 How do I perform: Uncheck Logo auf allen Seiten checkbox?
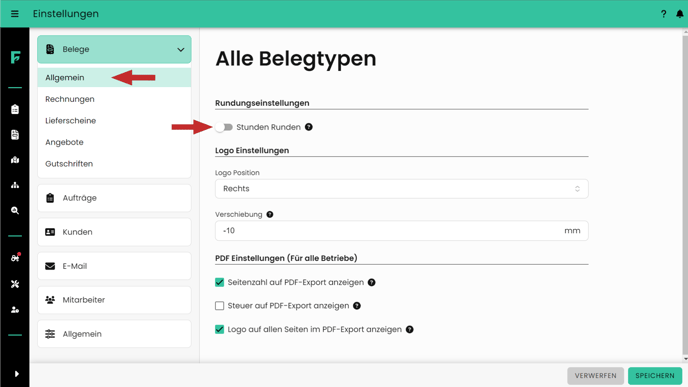(219, 329)
